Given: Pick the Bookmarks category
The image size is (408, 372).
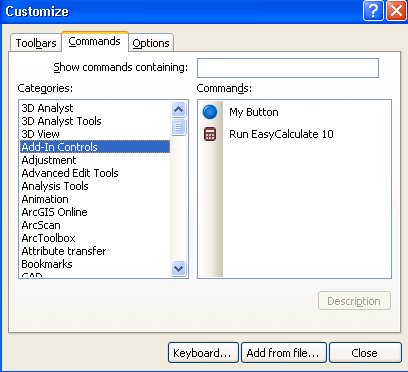Looking at the screenshot, I should point(95,264).
